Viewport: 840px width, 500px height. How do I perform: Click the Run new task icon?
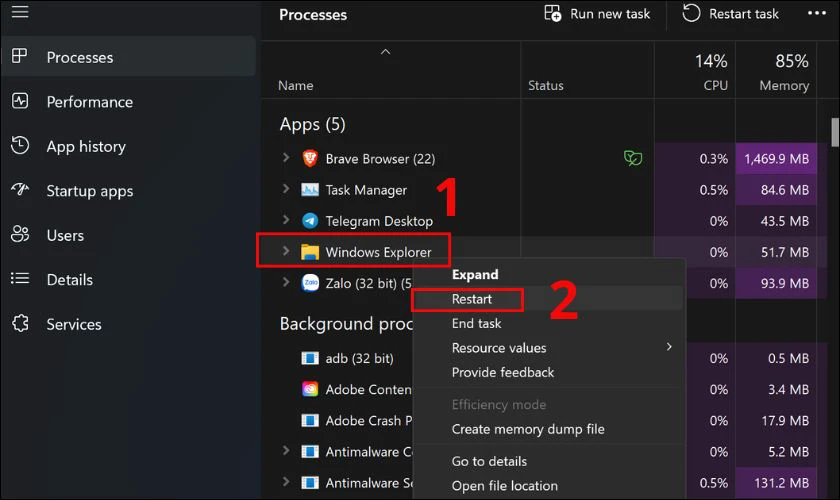pyautogui.click(x=552, y=13)
